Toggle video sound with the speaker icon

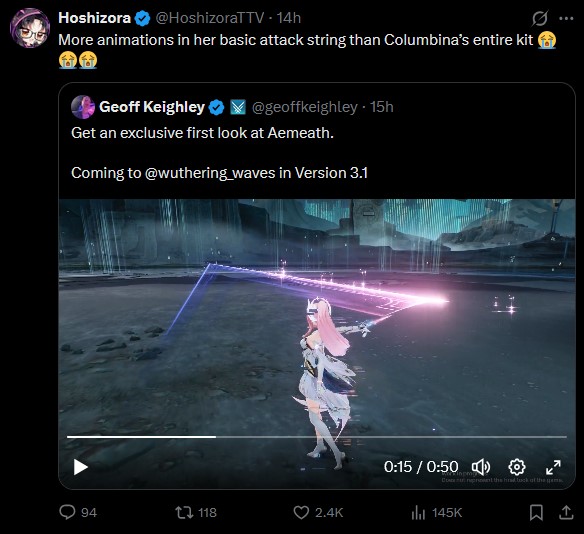click(481, 467)
